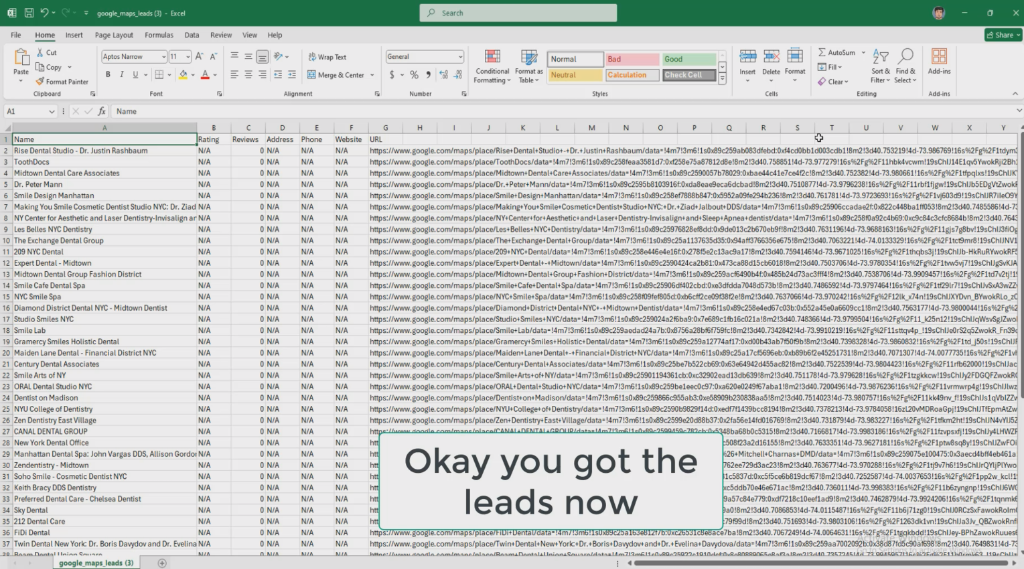Viewport: 1024px width, 569px height.
Task: Expand the General number format dropdown
Action: 460,57
